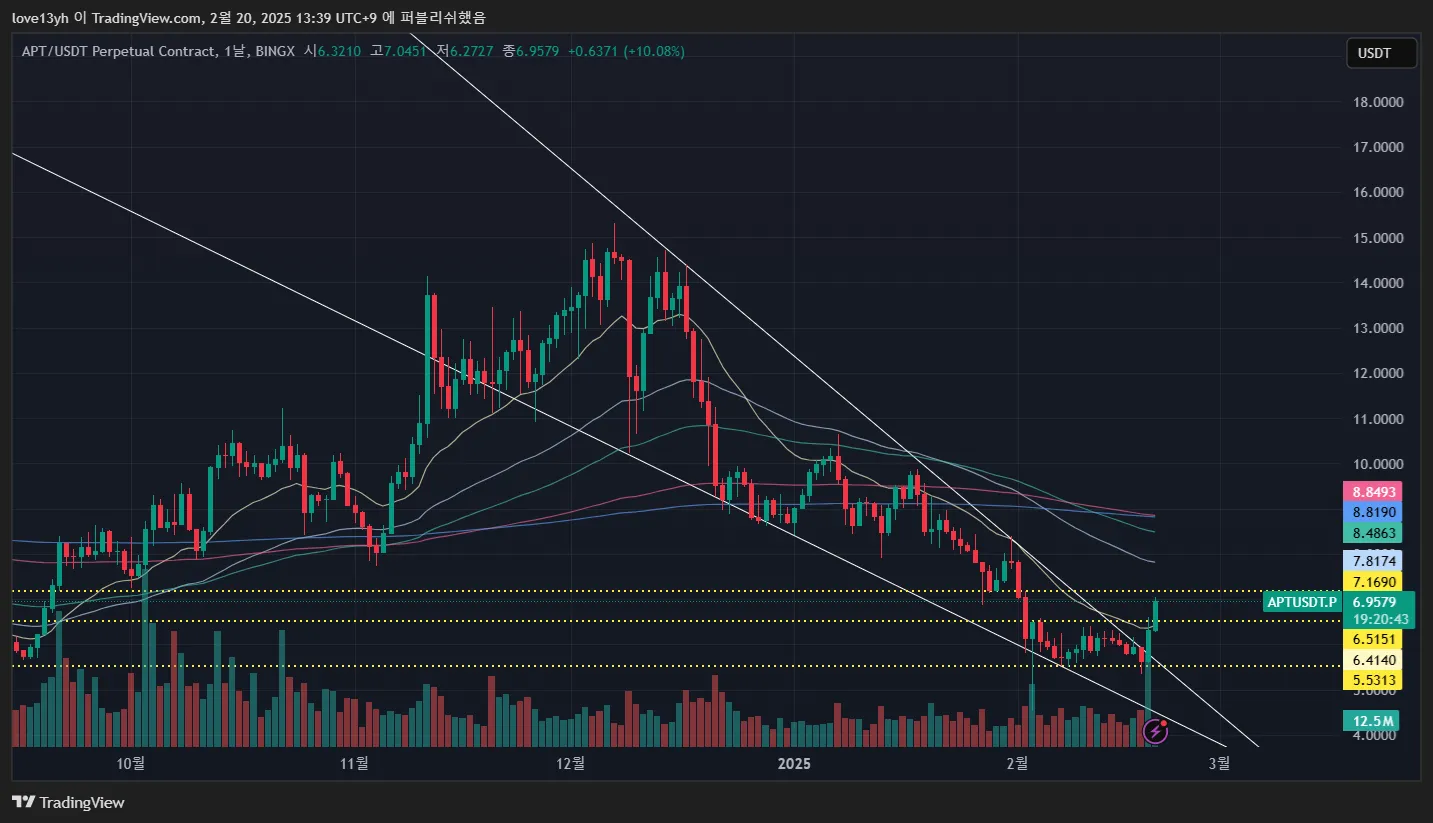Click the 10.0000 price scale value
The width and height of the screenshot is (1433, 823).
click(x=1379, y=464)
